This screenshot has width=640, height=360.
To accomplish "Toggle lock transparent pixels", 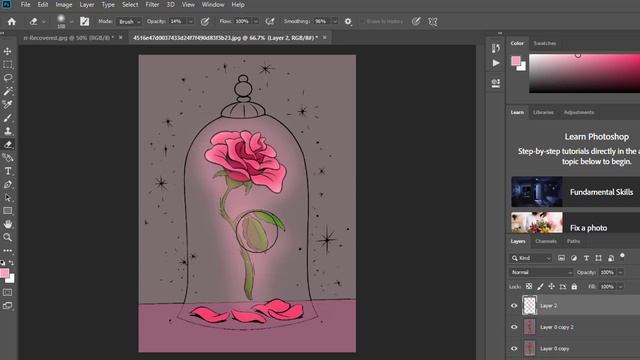I will pos(529,287).
